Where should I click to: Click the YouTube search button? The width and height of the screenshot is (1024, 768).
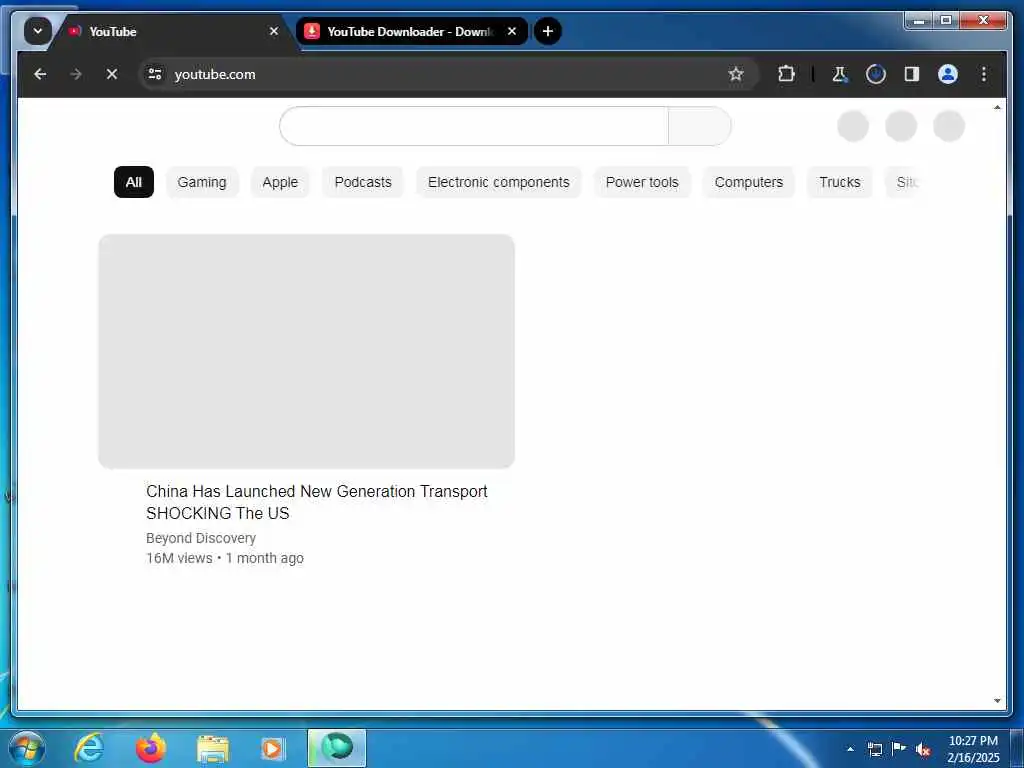coord(699,126)
